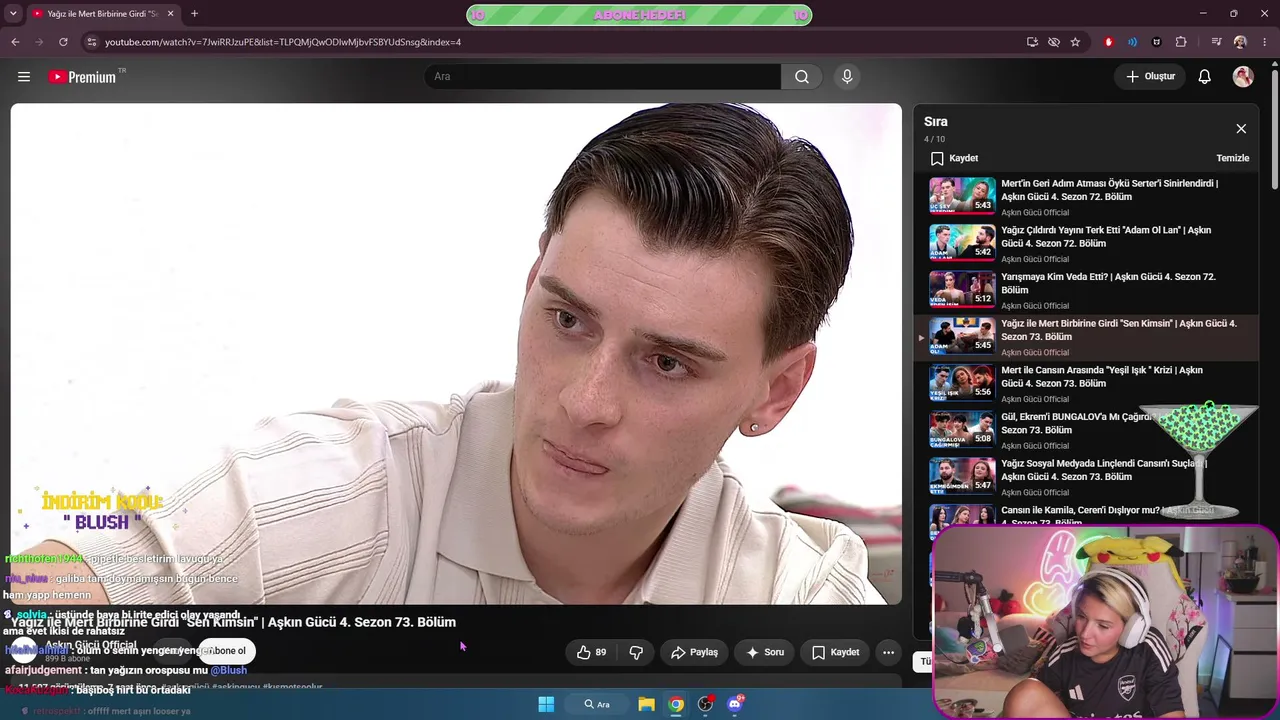Click the video title text under player
Image resolution: width=1280 pixels, height=720 pixels.
(234, 622)
